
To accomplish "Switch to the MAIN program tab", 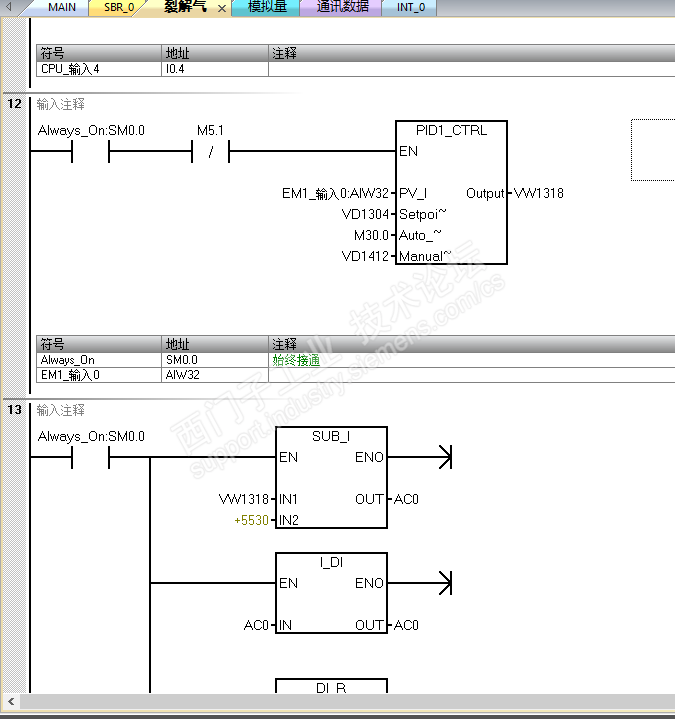I will click(x=61, y=7).
